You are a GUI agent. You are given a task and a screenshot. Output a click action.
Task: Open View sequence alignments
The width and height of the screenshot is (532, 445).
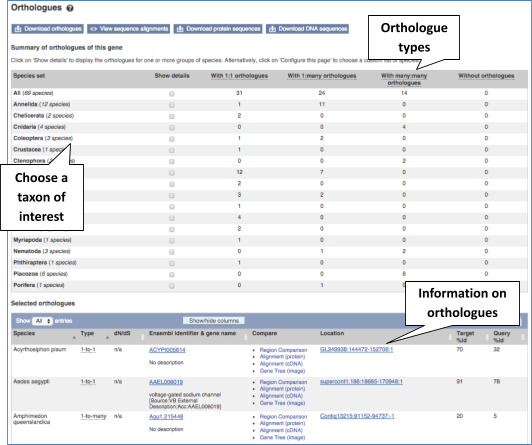[x=129, y=29]
